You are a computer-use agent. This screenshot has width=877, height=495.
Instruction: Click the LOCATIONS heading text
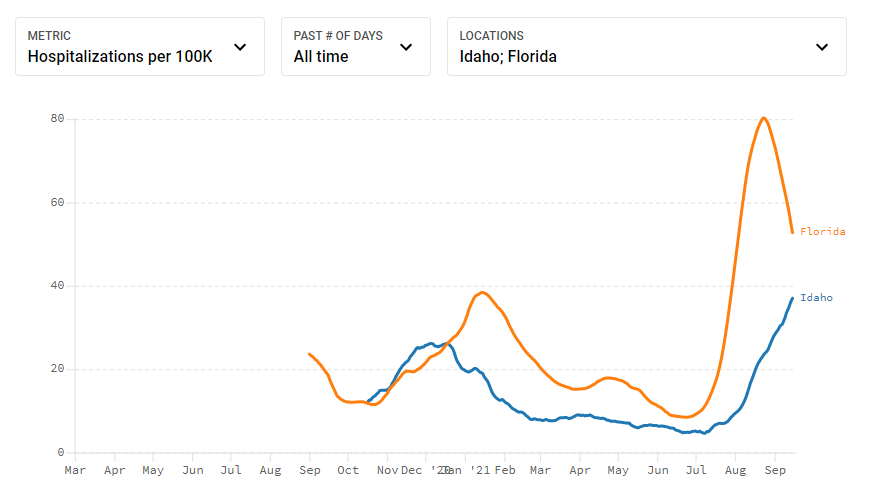[x=491, y=36]
